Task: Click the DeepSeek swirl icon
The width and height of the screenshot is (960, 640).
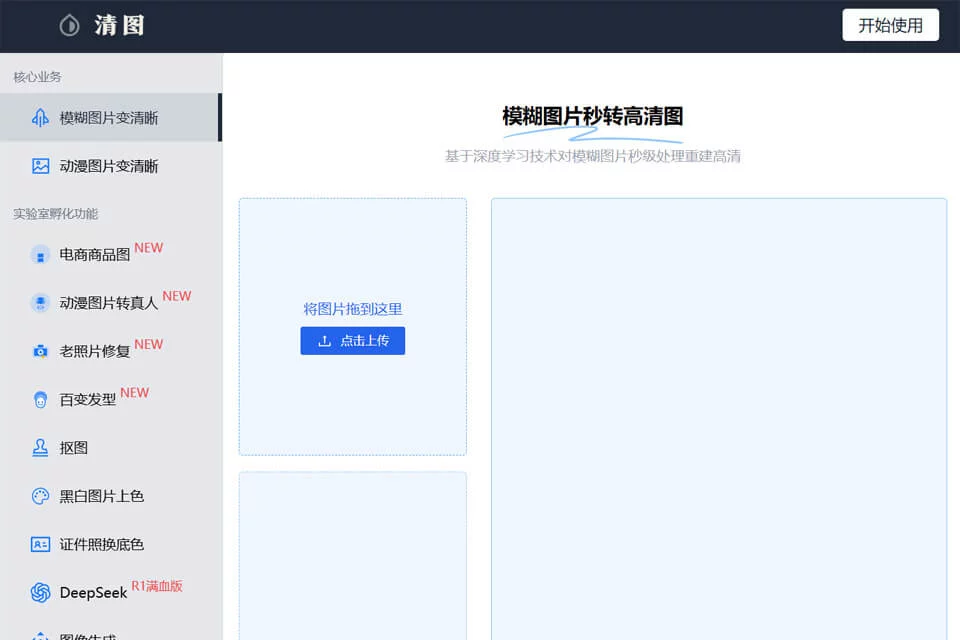Action: (x=40, y=592)
